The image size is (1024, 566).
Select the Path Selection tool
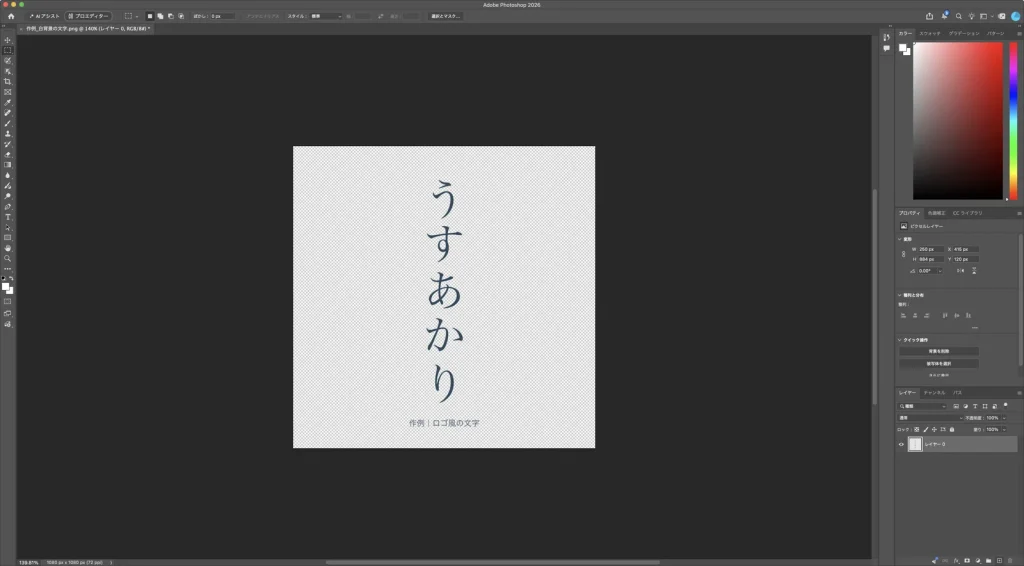coord(8,228)
